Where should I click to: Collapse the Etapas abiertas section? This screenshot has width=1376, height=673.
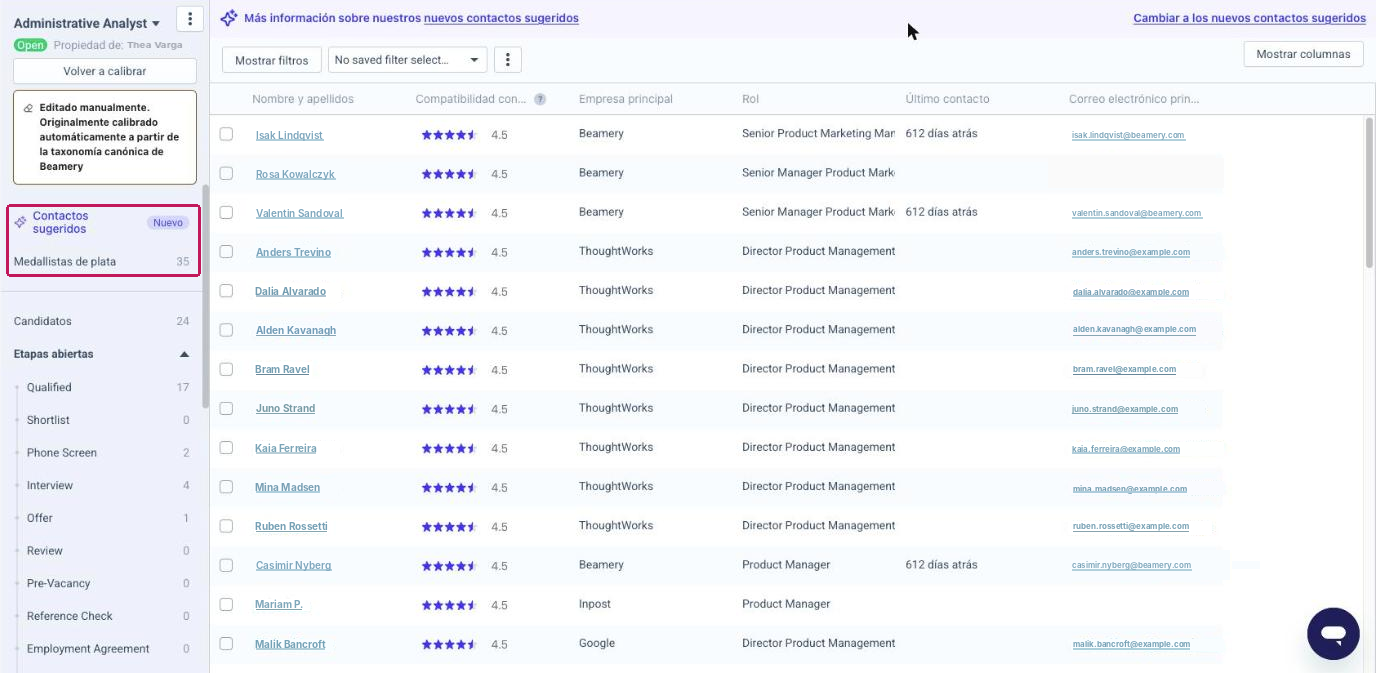[x=184, y=354]
